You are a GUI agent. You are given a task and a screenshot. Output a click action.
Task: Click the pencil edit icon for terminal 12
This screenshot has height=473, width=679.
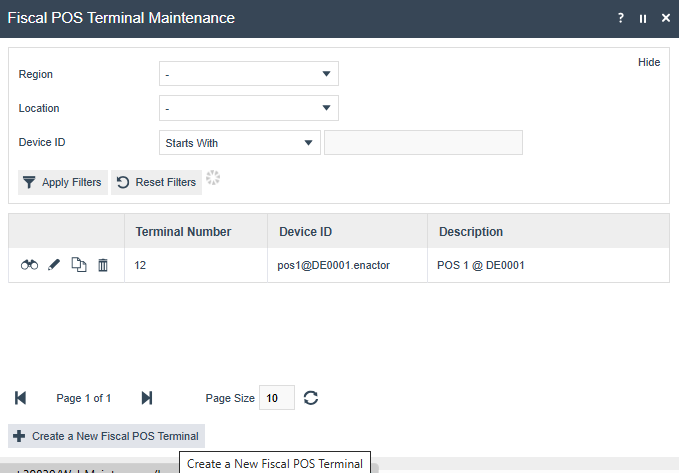pos(54,265)
